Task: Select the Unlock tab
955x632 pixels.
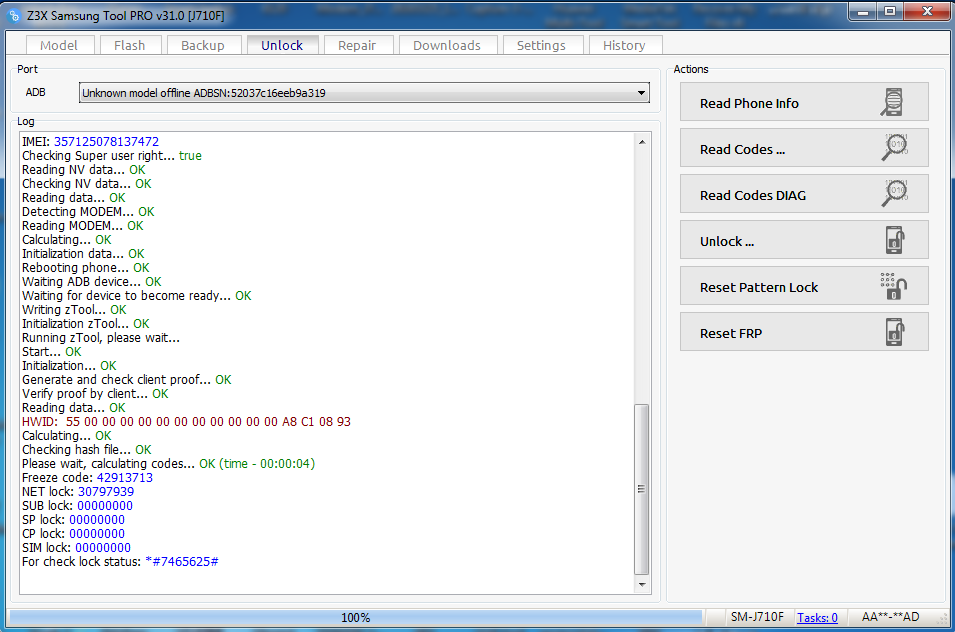Action: [x=282, y=45]
